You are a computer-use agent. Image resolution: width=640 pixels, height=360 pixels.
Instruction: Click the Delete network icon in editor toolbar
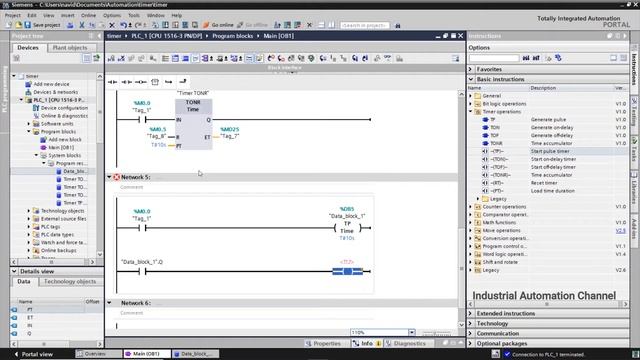[121, 59]
